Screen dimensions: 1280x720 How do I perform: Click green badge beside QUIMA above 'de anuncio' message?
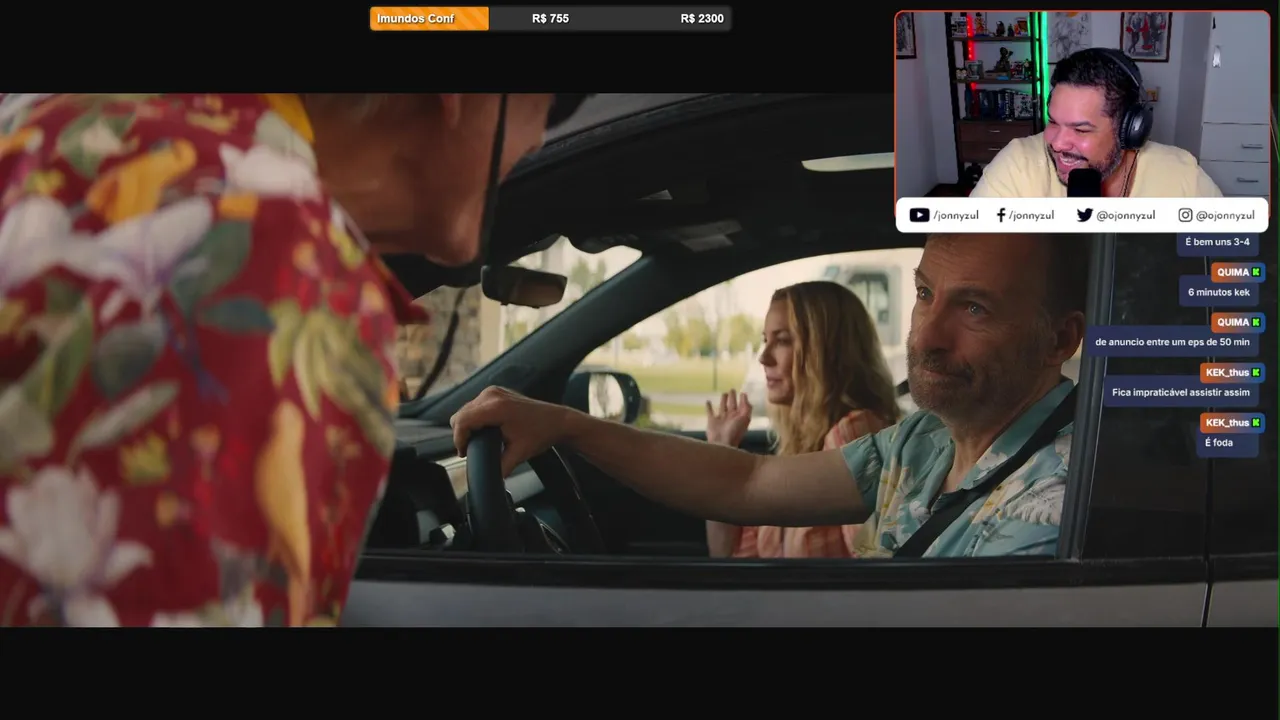pyautogui.click(x=1256, y=322)
